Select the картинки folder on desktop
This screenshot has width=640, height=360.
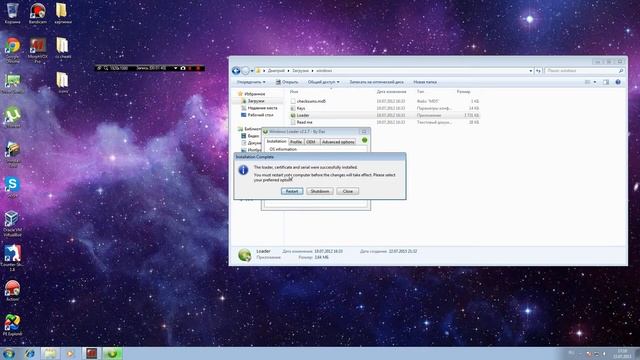coord(63,13)
